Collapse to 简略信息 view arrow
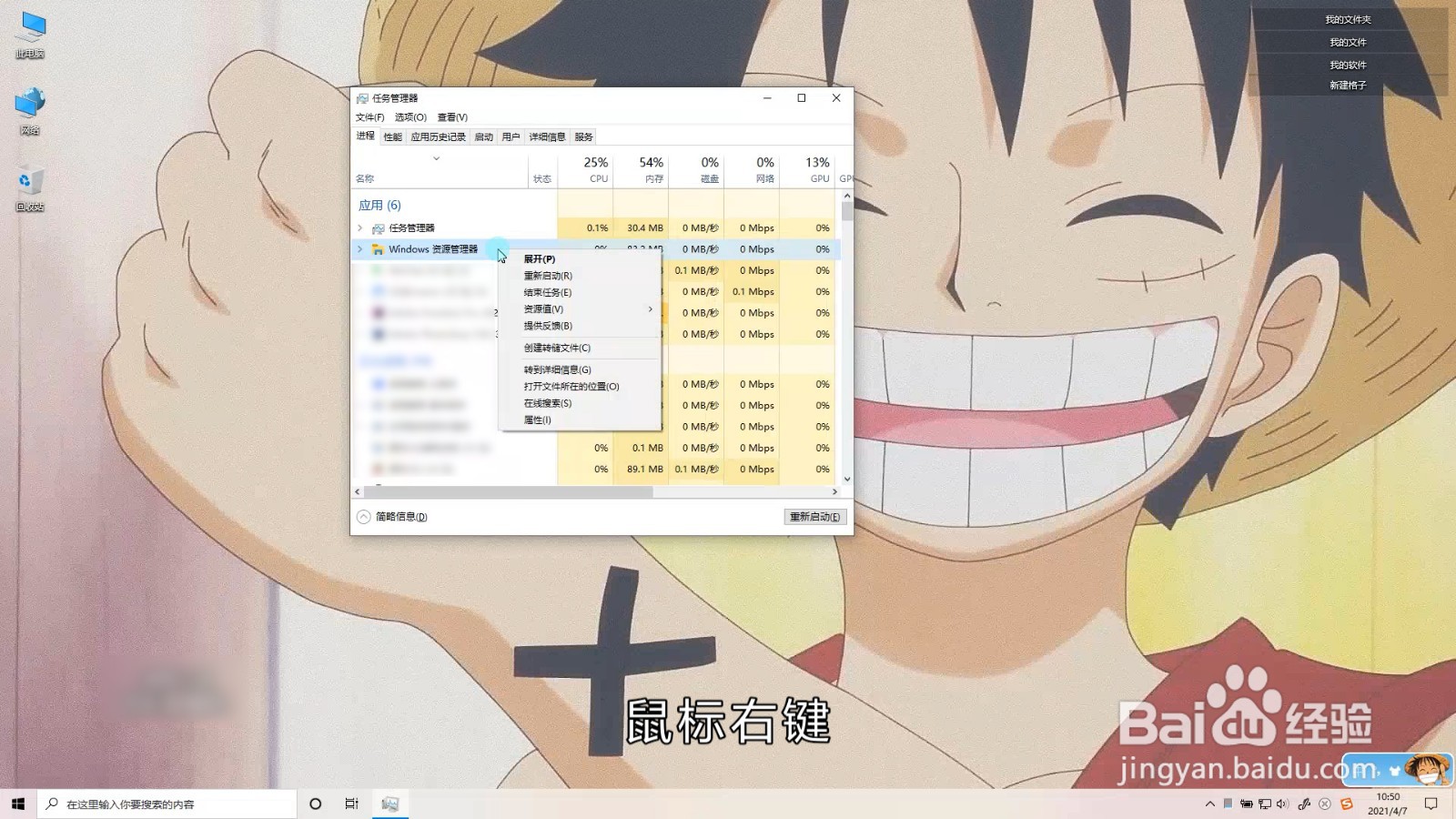 (x=363, y=517)
